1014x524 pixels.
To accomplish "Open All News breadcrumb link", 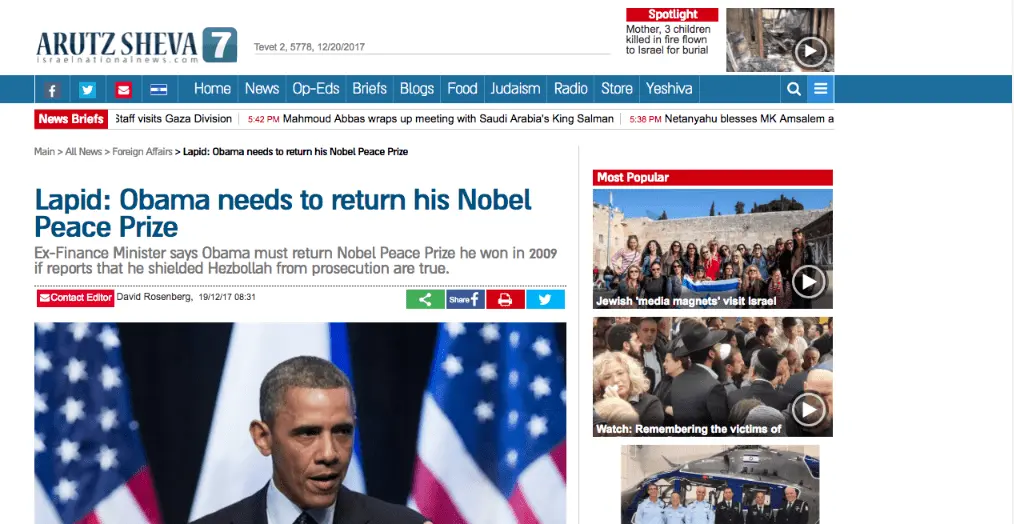I will point(83,151).
